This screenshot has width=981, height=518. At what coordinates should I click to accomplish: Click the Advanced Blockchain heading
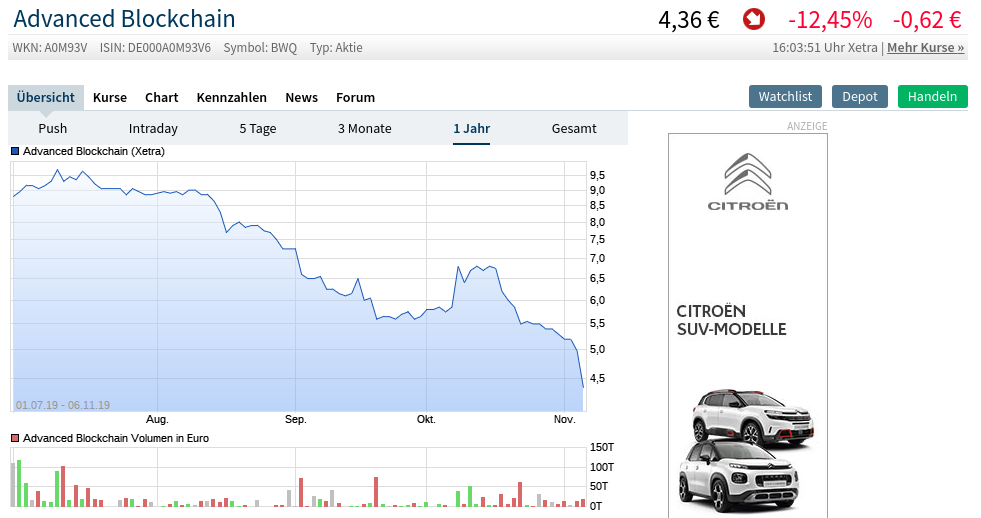pos(125,19)
